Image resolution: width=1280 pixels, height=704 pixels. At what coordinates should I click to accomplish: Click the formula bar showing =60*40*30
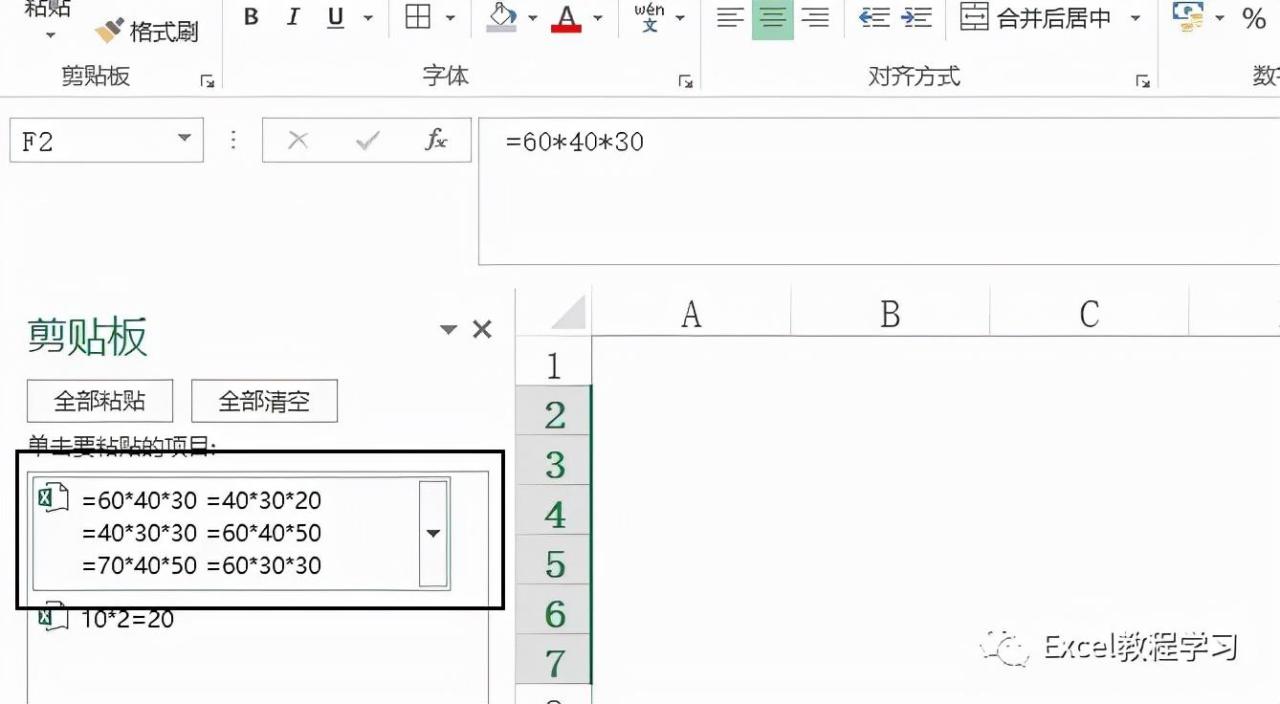coord(879,190)
